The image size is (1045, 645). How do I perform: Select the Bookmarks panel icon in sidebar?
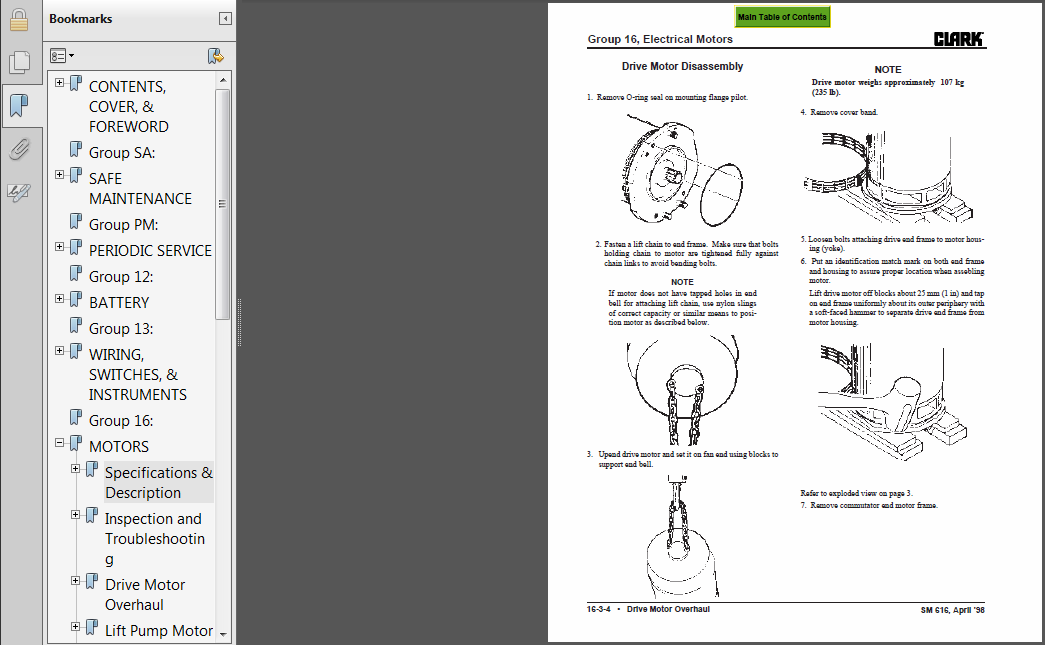pos(19,105)
